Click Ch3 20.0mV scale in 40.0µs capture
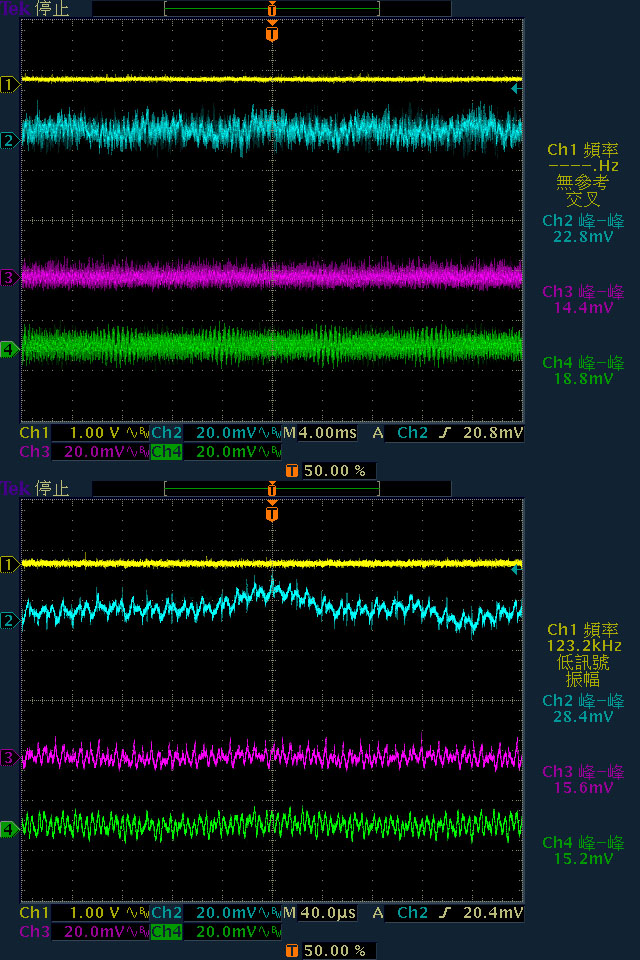The width and height of the screenshot is (640, 960). [x=94, y=932]
